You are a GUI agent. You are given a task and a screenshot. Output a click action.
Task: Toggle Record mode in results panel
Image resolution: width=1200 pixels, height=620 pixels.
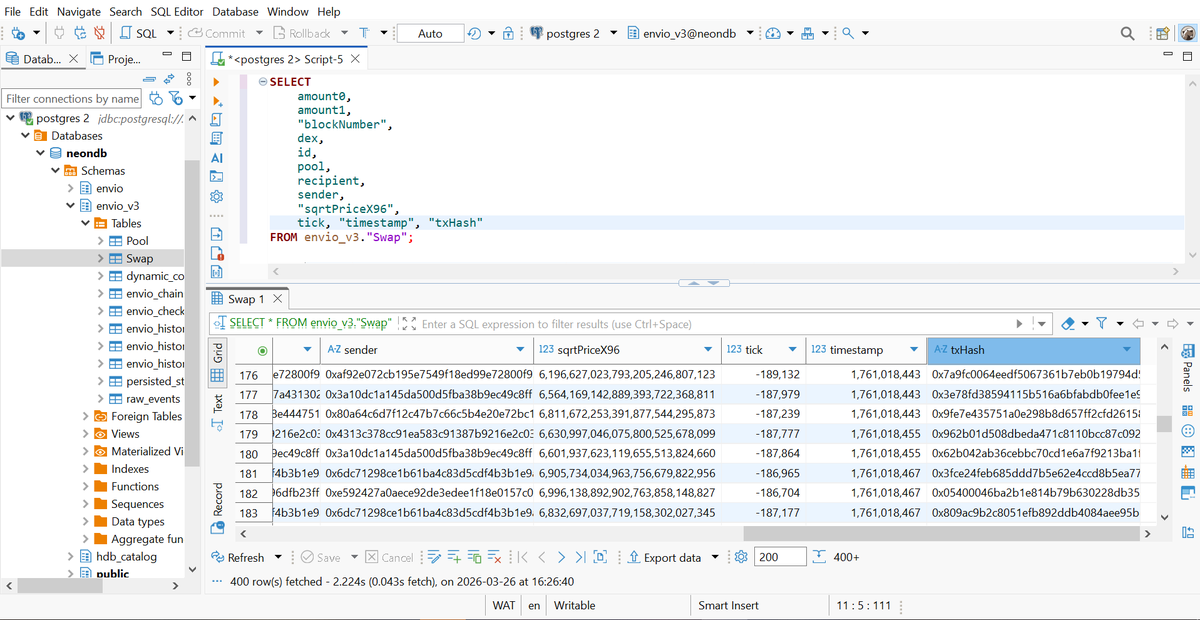[217, 506]
